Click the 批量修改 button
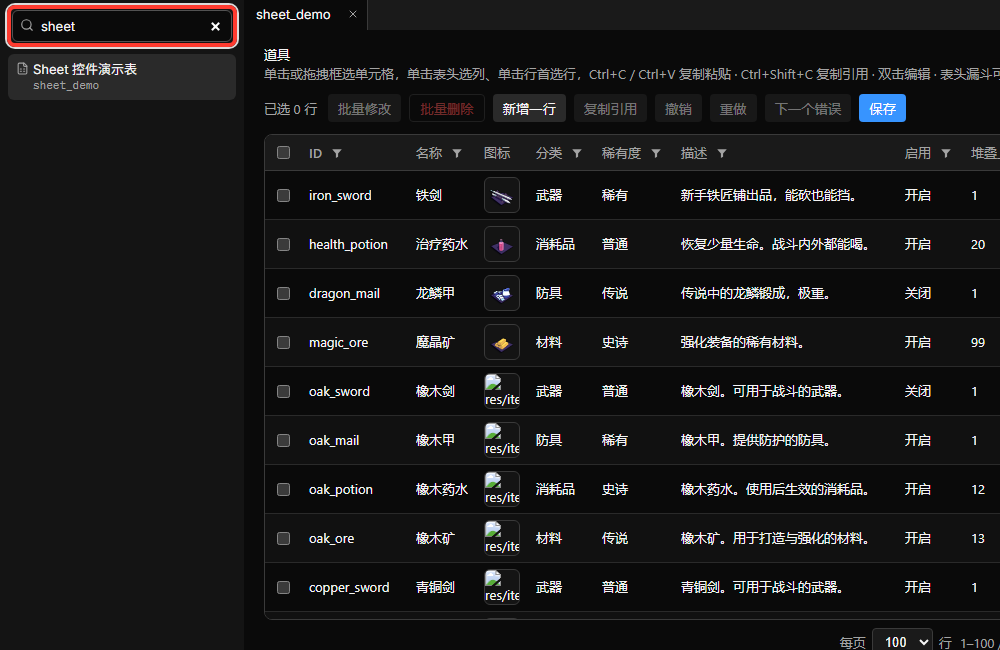This screenshot has height=650, width=1000. click(x=364, y=108)
